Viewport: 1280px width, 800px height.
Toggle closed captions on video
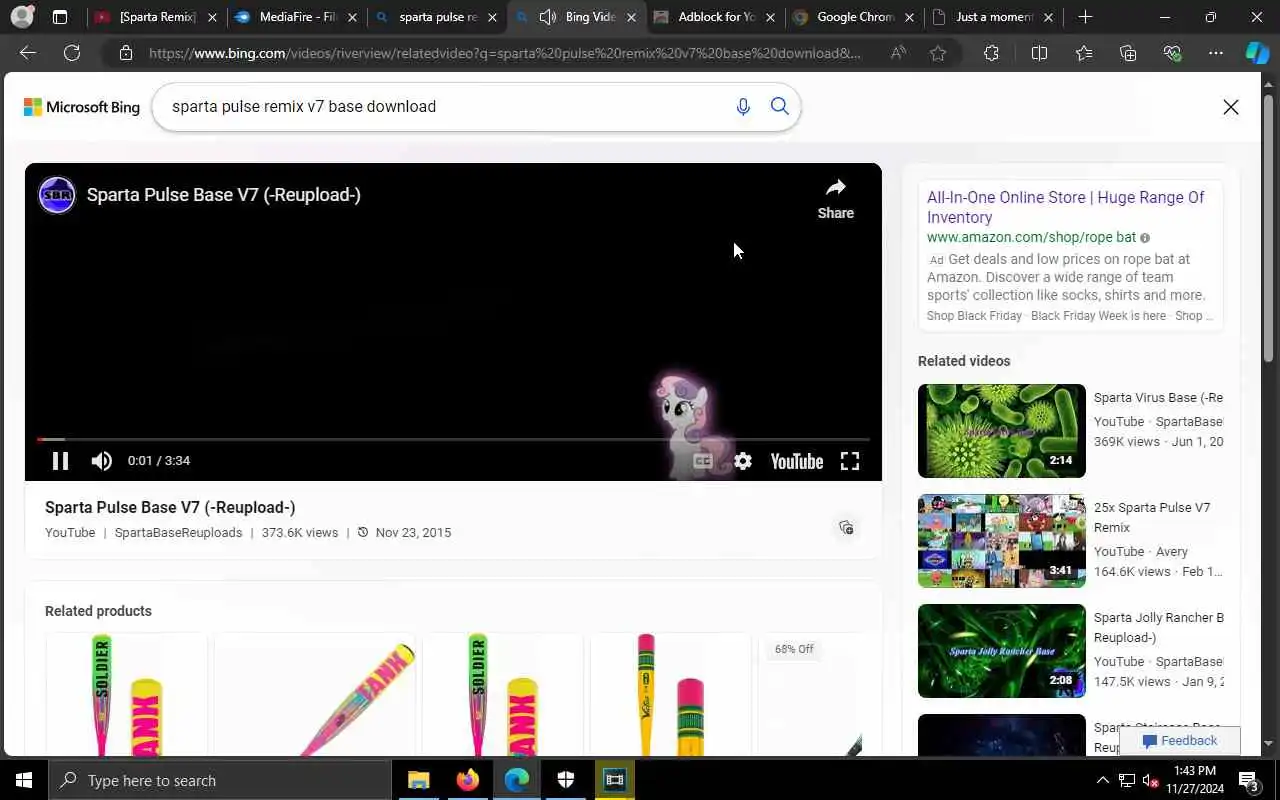click(703, 461)
